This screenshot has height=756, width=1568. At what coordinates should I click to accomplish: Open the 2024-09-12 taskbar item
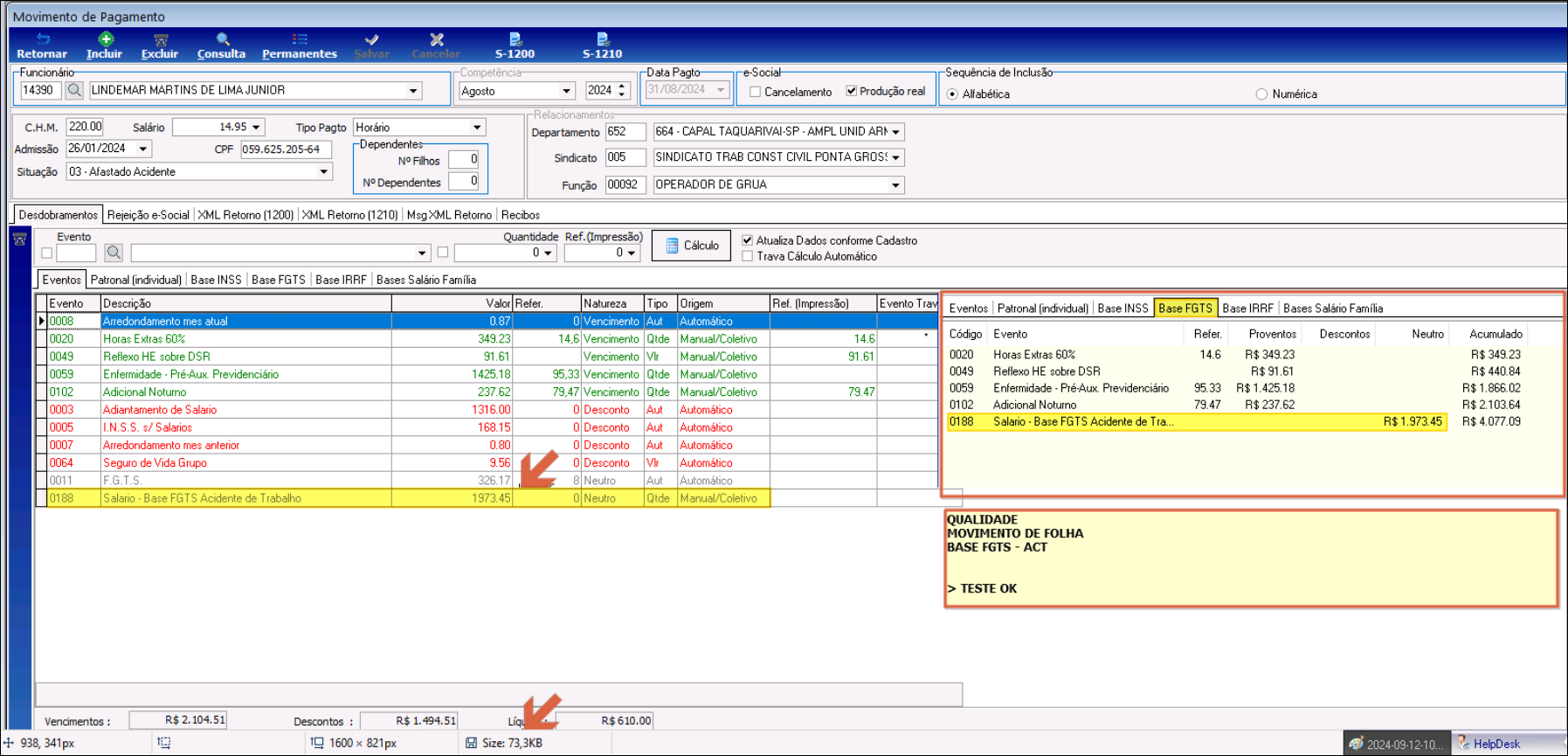click(1397, 744)
